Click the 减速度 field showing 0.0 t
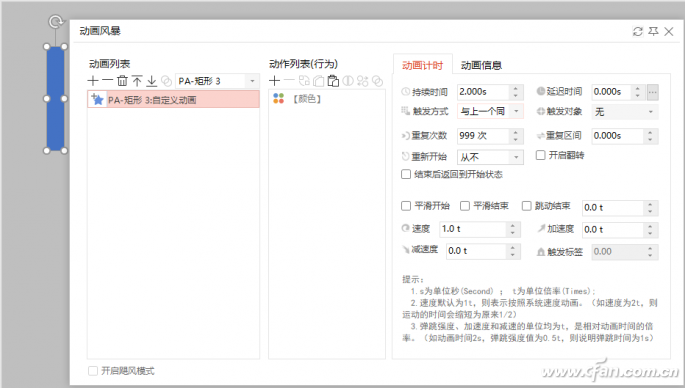The height and width of the screenshot is (388, 685). (x=476, y=251)
